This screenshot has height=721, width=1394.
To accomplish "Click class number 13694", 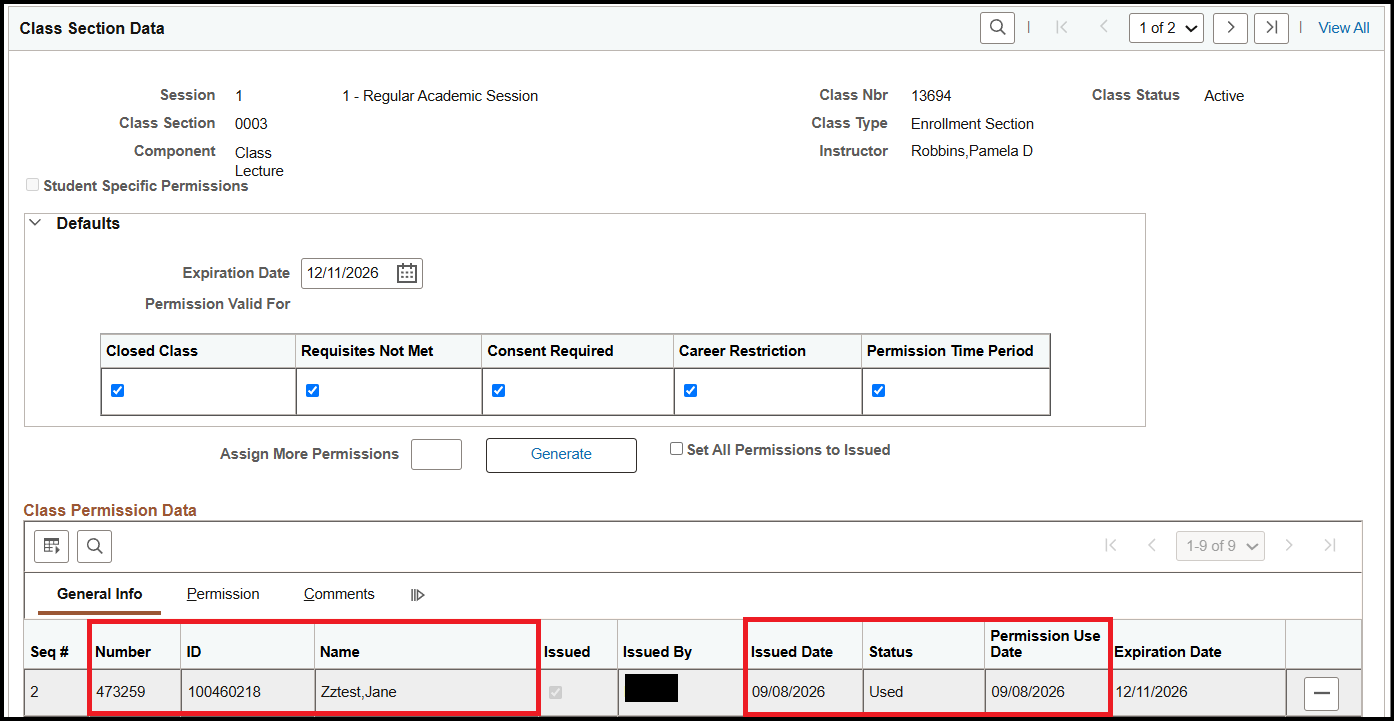I will click(x=931, y=96).
